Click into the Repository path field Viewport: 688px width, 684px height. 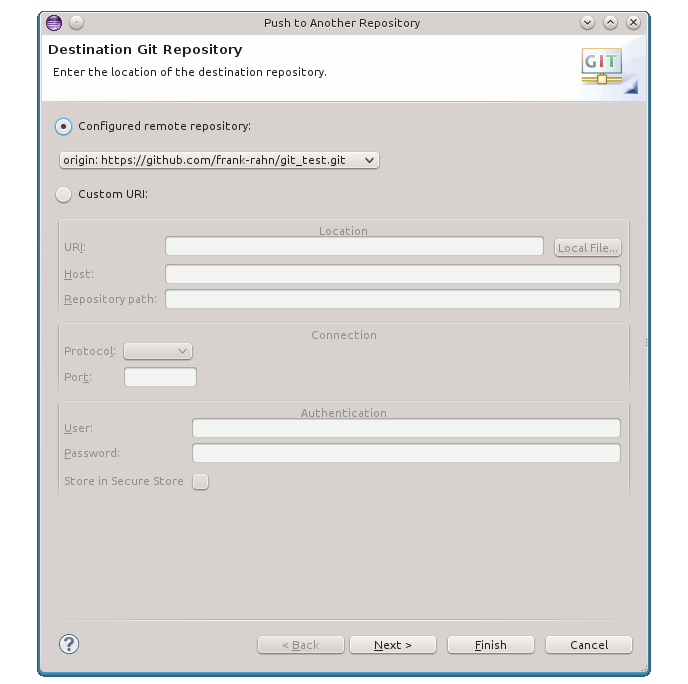pyautogui.click(x=393, y=299)
